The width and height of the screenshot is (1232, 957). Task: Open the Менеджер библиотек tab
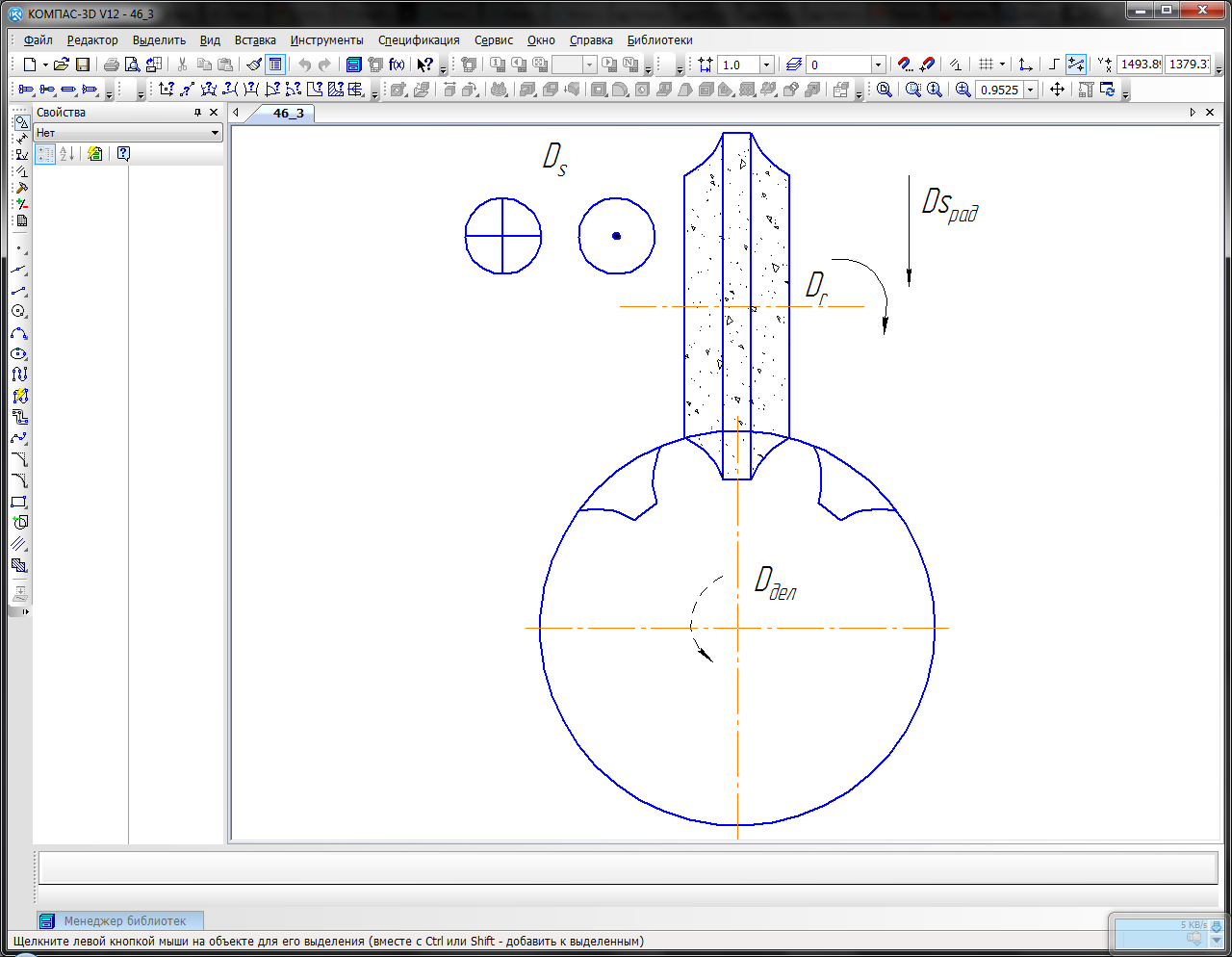[120, 921]
